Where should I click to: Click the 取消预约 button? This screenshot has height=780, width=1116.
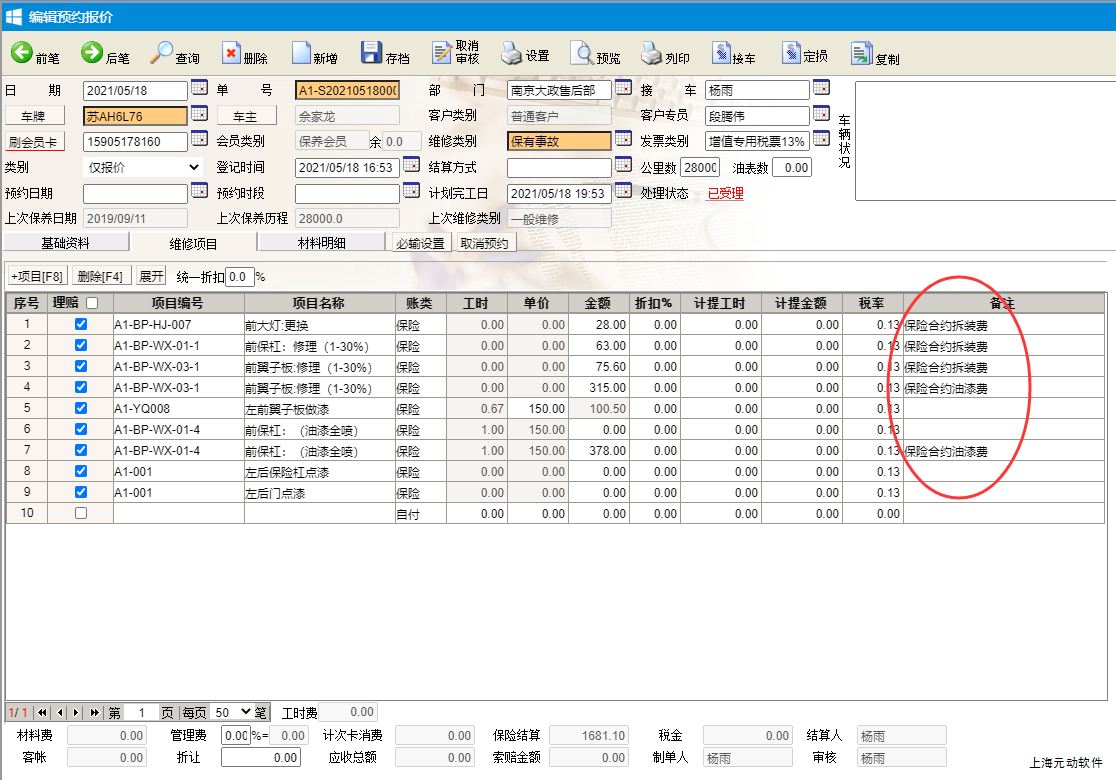coord(484,243)
